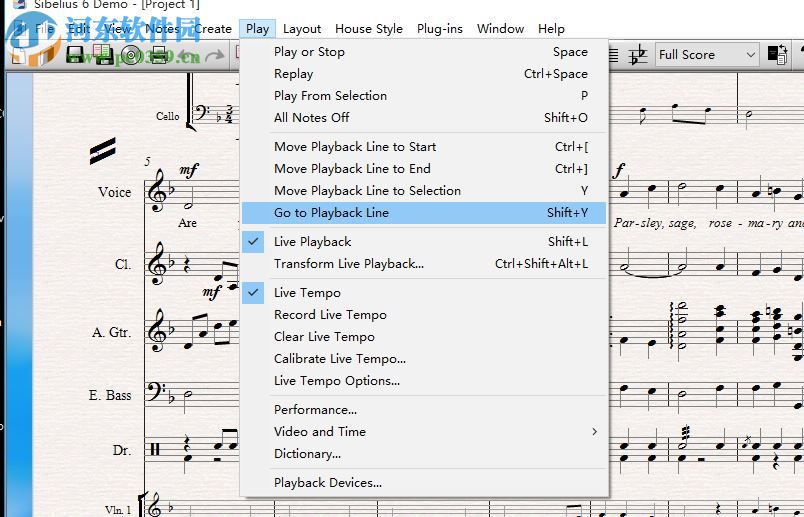Open the Create menu
Image resolution: width=804 pixels, height=517 pixels.
click(x=212, y=29)
